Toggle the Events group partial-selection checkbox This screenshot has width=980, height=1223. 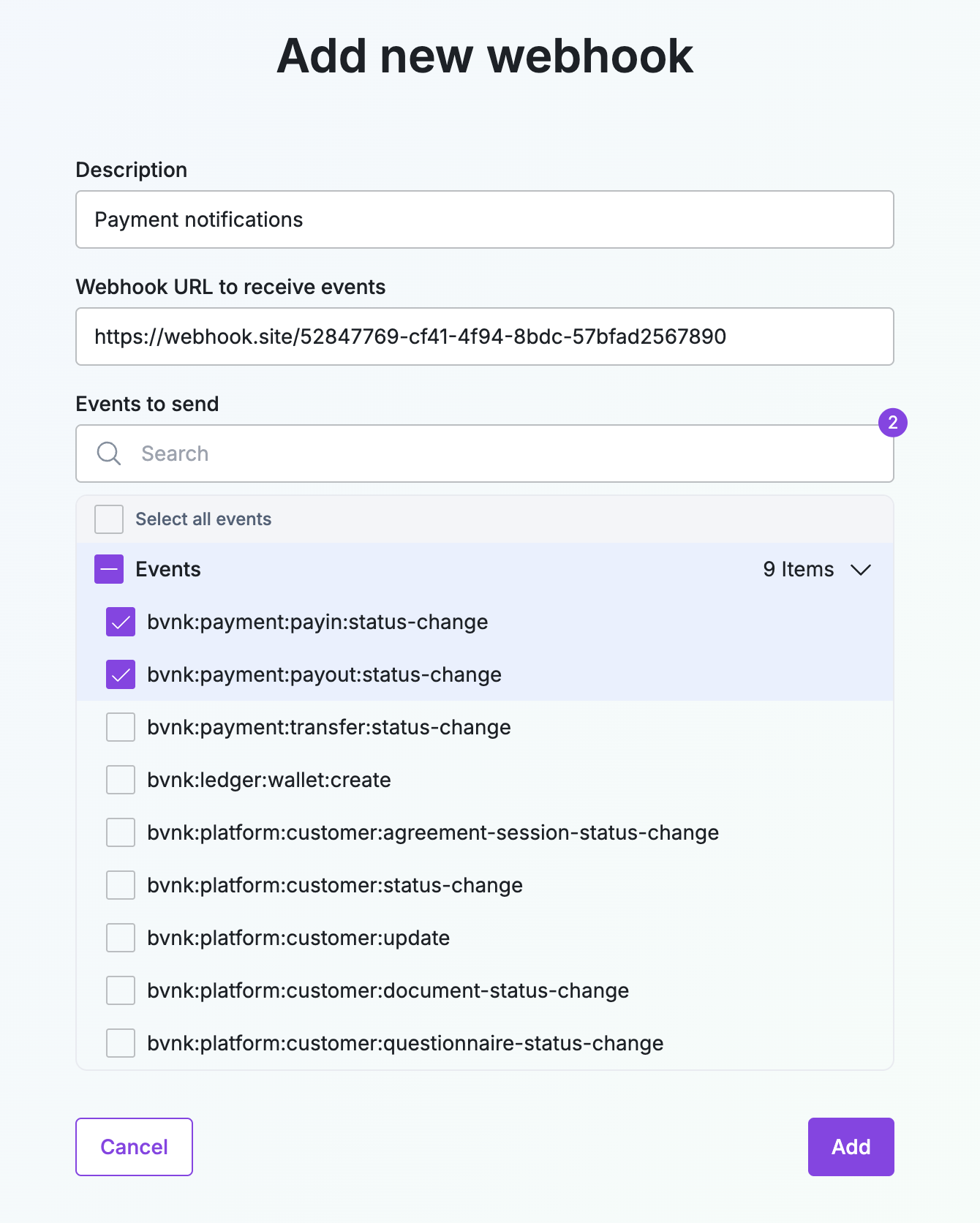tap(109, 569)
